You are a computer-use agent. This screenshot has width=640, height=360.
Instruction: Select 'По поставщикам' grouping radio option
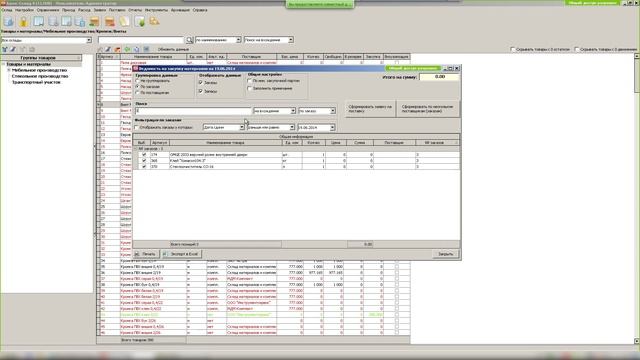(138, 93)
